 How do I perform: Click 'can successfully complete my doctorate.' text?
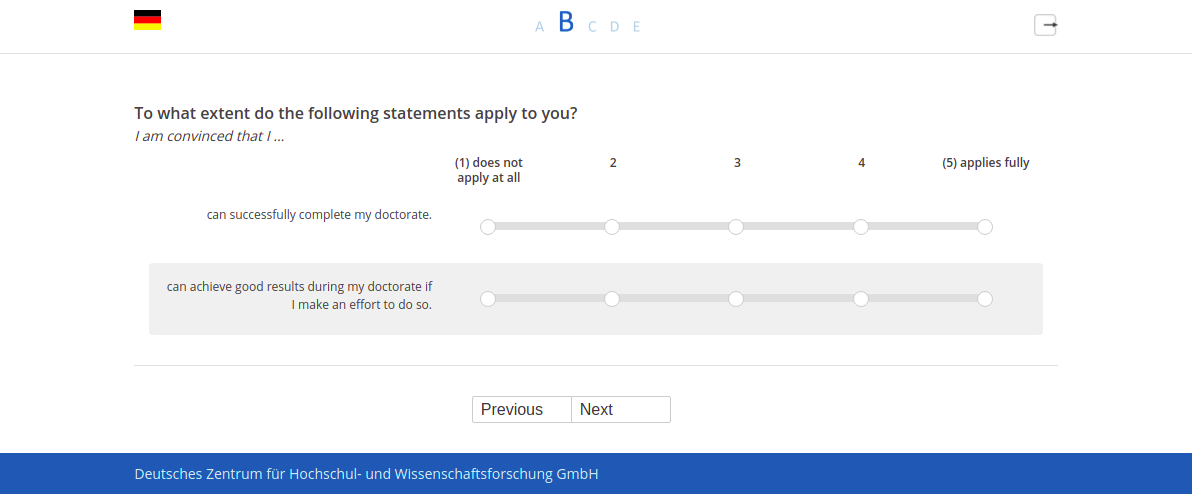coord(319,215)
